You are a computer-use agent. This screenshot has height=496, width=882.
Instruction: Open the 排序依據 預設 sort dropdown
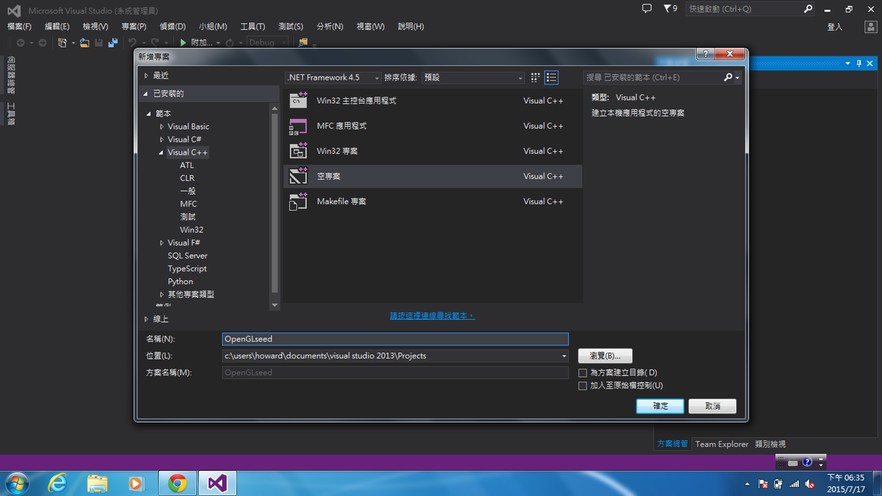pyautogui.click(x=473, y=78)
